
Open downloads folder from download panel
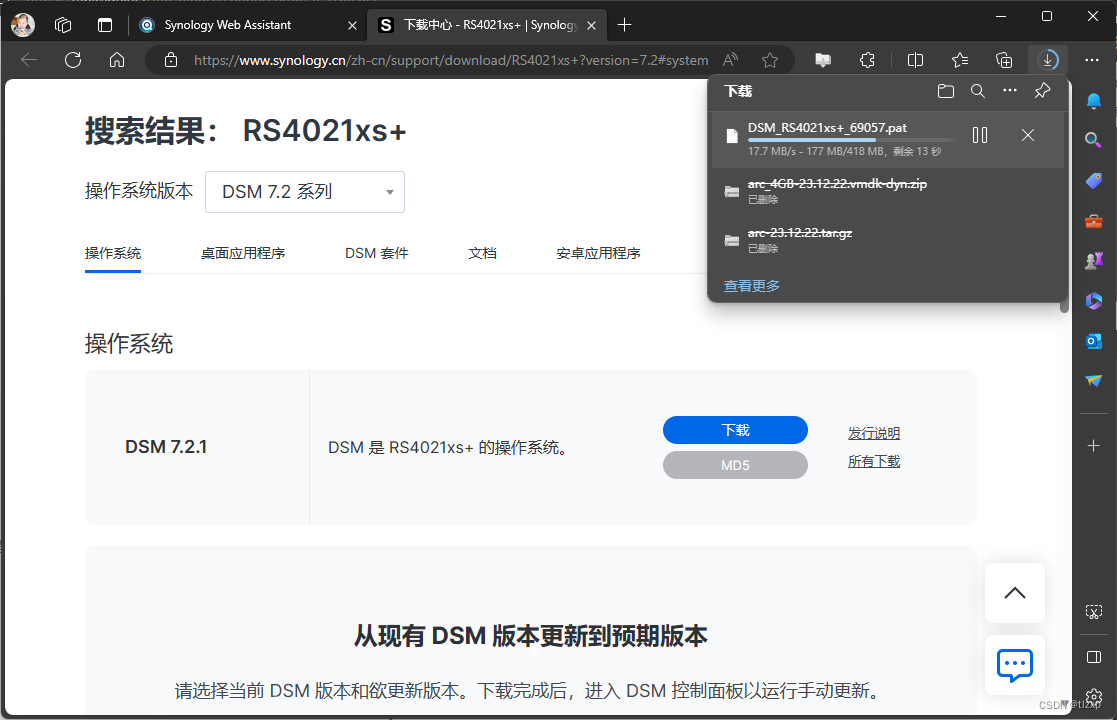[x=945, y=91]
